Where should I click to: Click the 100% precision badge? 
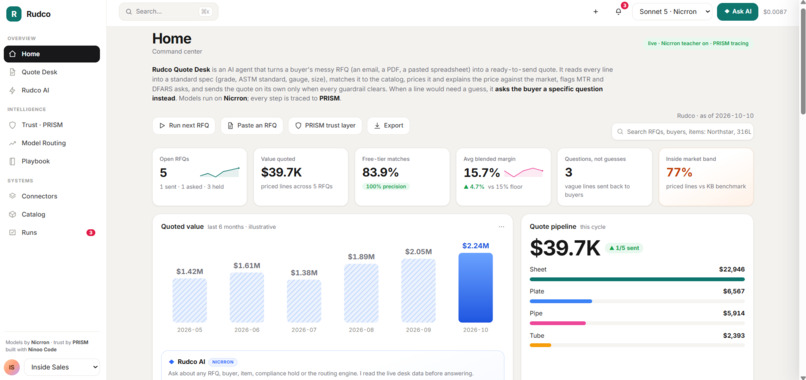tap(386, 187)
